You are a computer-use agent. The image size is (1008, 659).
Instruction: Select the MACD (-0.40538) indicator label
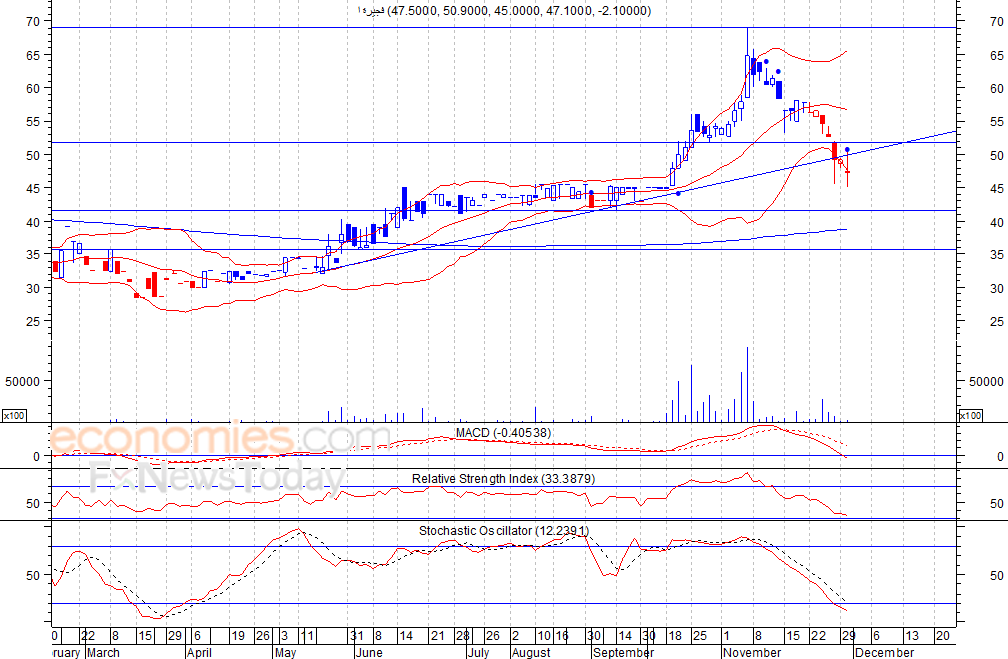[503, 433]
